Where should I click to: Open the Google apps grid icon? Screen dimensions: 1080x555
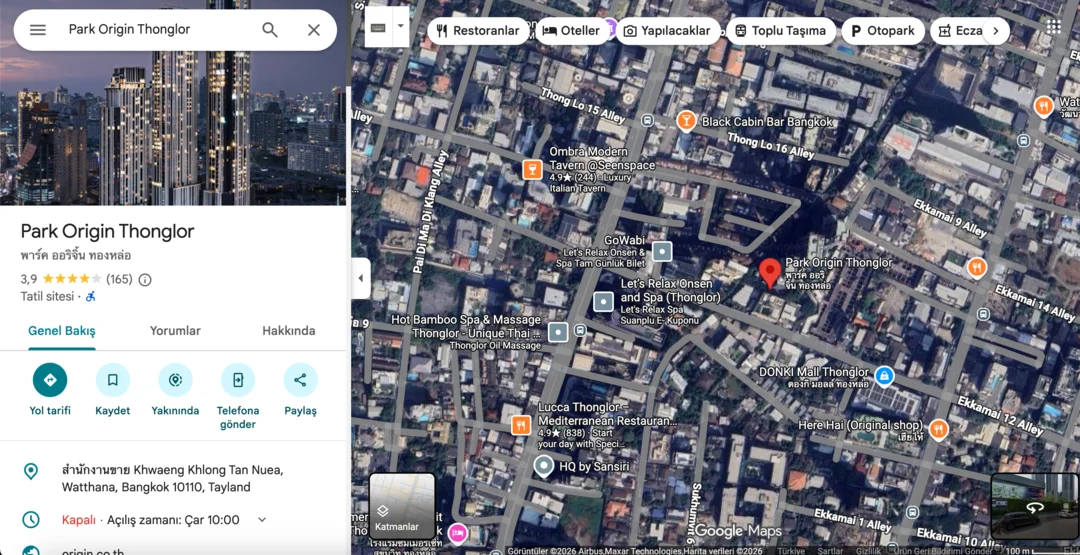click(x=1053, y=27)
